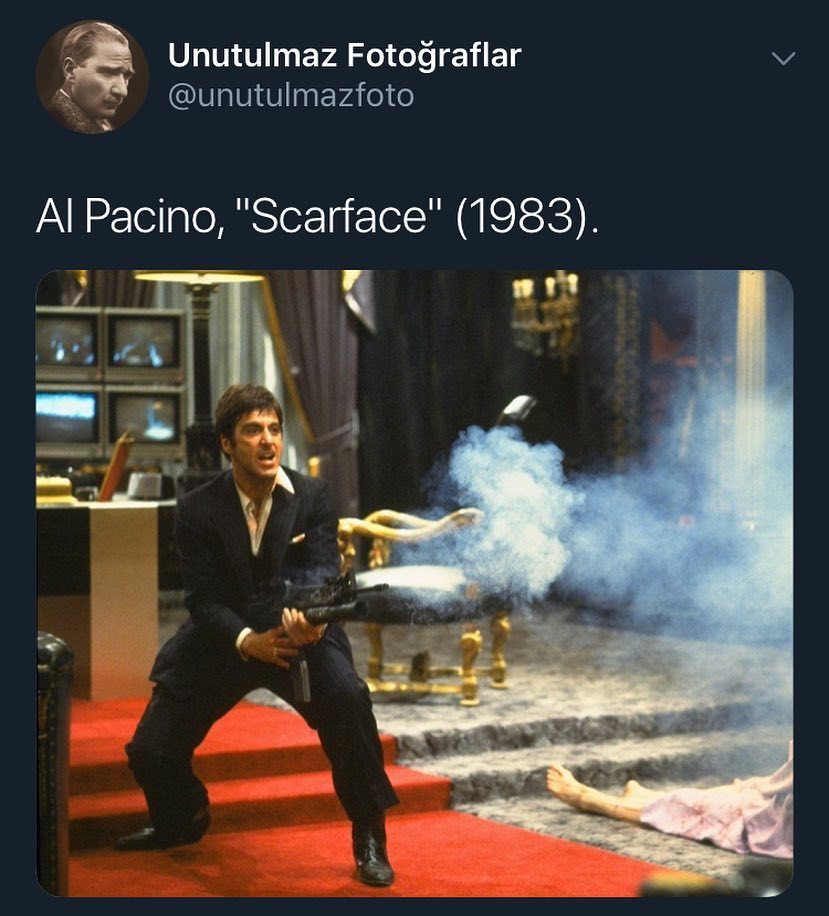Click the year (1983) in the tweet

526,217
